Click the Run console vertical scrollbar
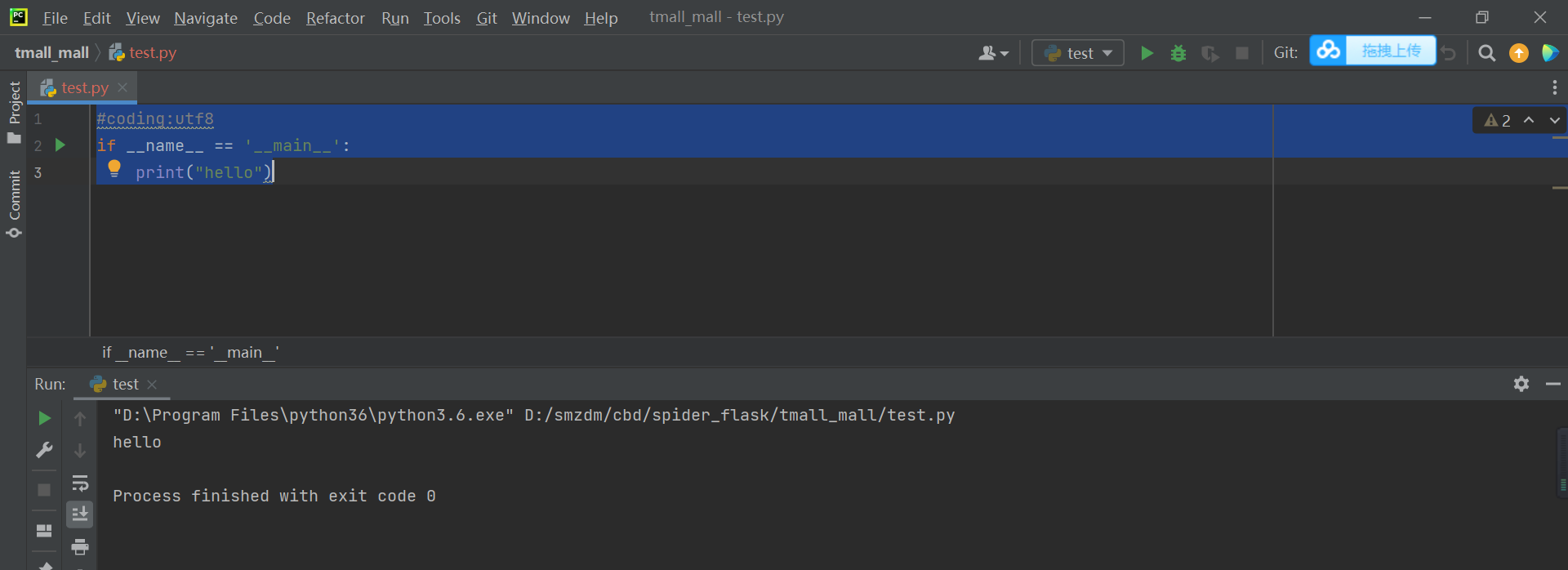This screenshot has width=1568, height=570. [x=1562, y=463]
